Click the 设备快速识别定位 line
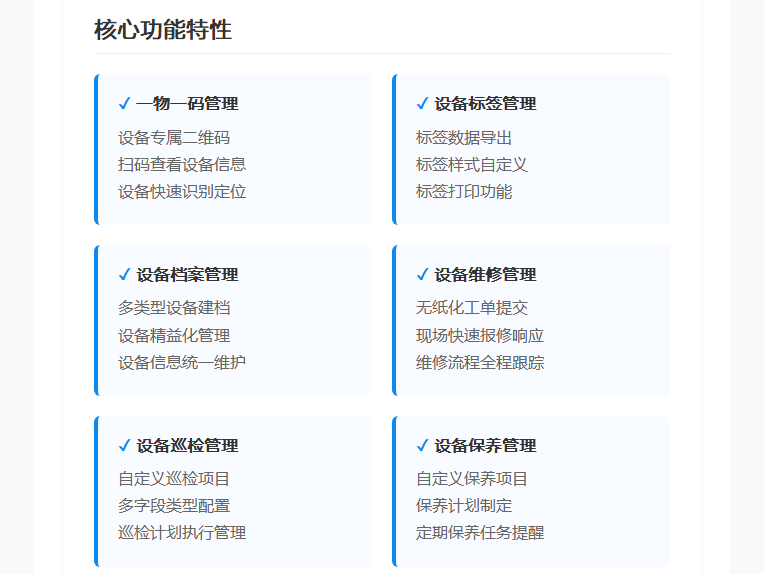 [182, 191]
